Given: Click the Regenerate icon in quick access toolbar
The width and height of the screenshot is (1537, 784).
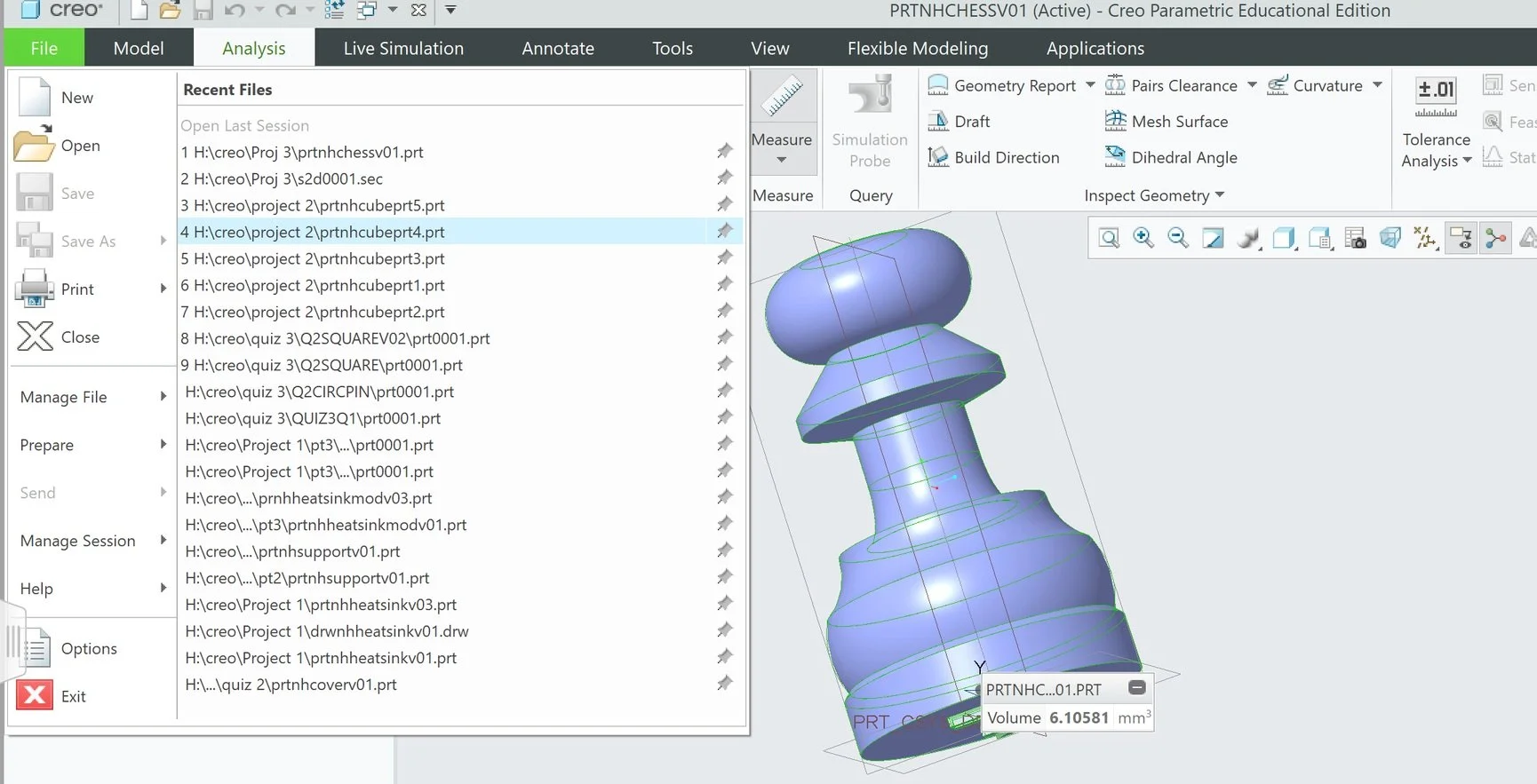Looking at the screenshot, I should tap(334, 10).
